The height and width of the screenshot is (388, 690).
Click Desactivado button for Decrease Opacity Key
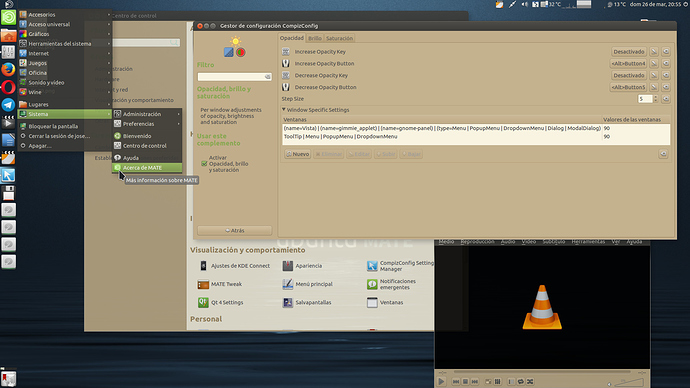click(629, 75)
